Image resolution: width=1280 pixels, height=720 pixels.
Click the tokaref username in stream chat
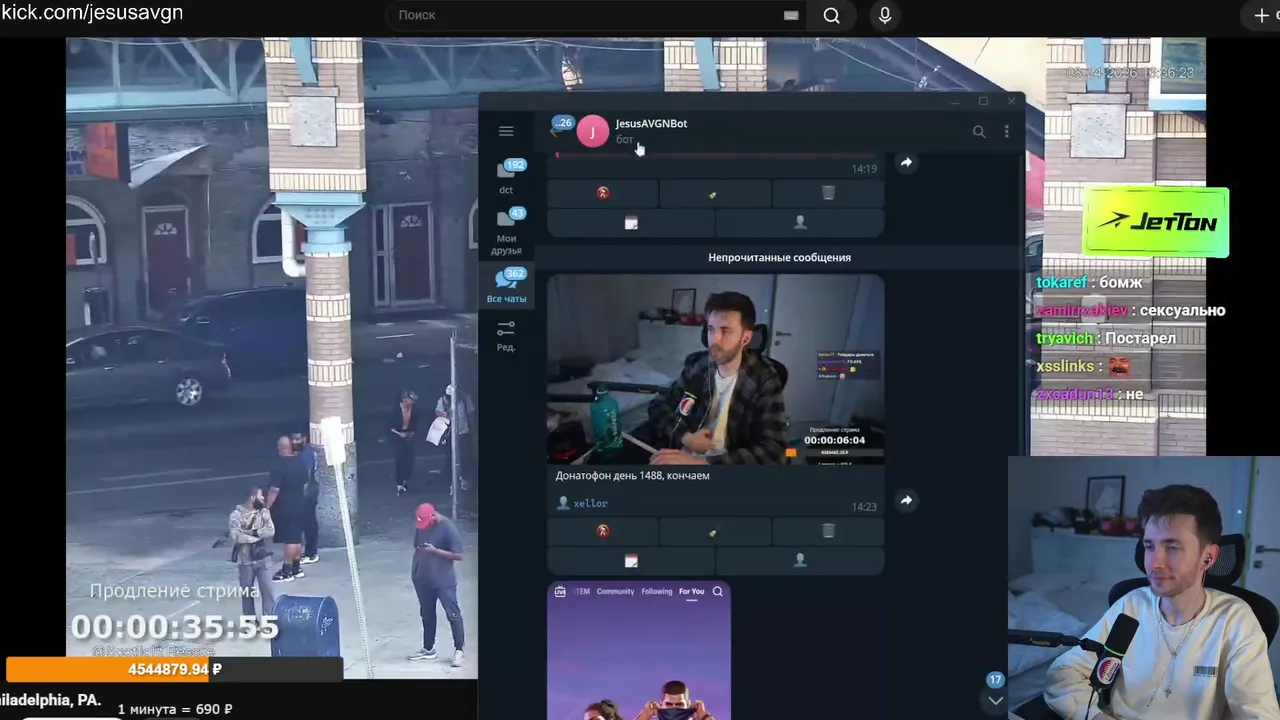click(1061, 282)
